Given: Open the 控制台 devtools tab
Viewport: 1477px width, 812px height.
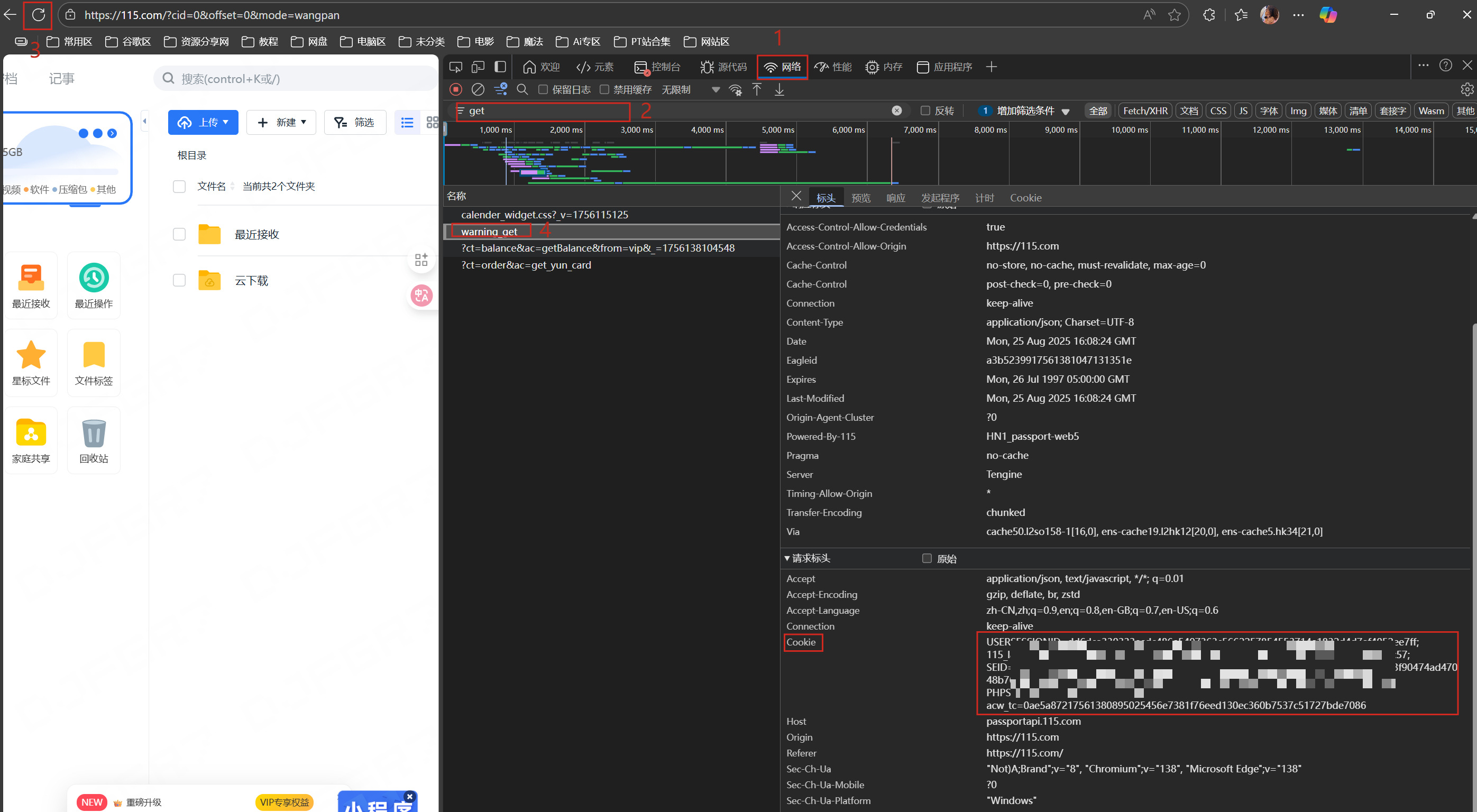Looking at the screenshot, I should (x=658, y=67).
